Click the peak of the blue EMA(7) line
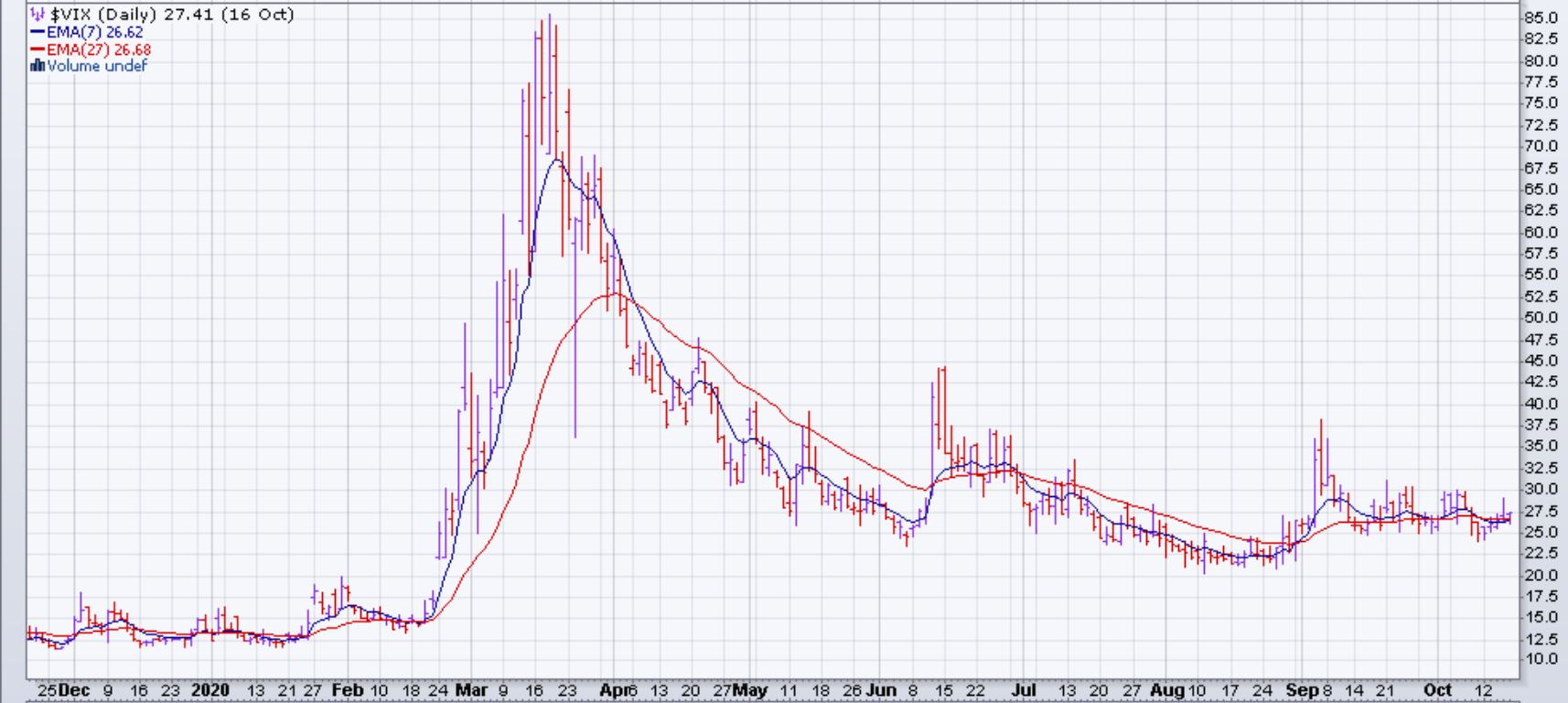 556,160
